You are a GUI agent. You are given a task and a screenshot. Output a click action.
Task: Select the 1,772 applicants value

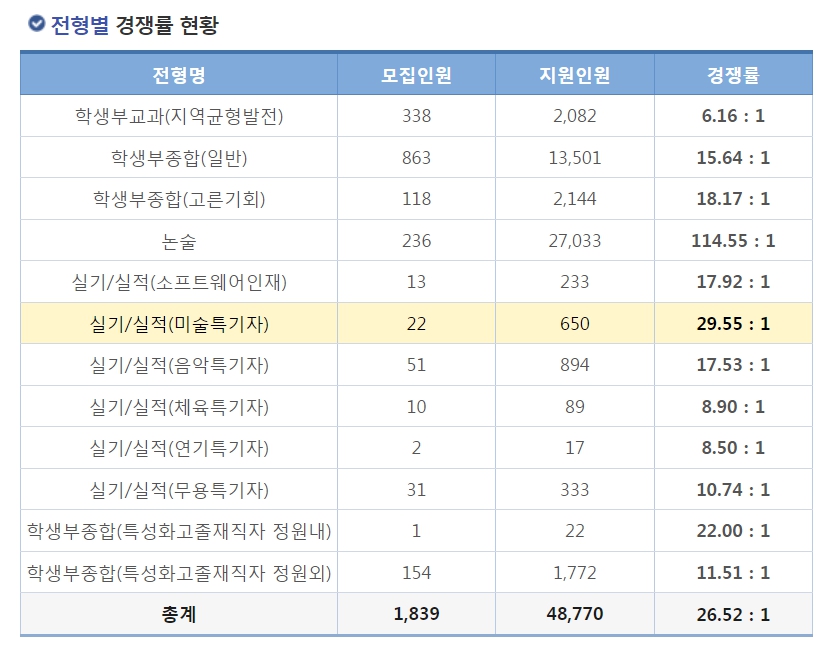[575, 573]
